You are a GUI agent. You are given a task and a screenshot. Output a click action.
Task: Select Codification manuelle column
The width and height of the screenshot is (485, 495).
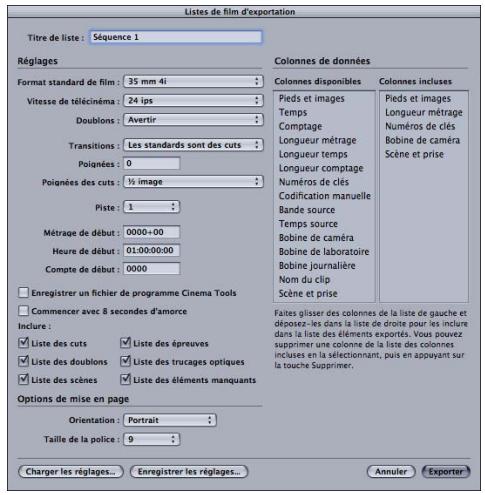(324, 196)
